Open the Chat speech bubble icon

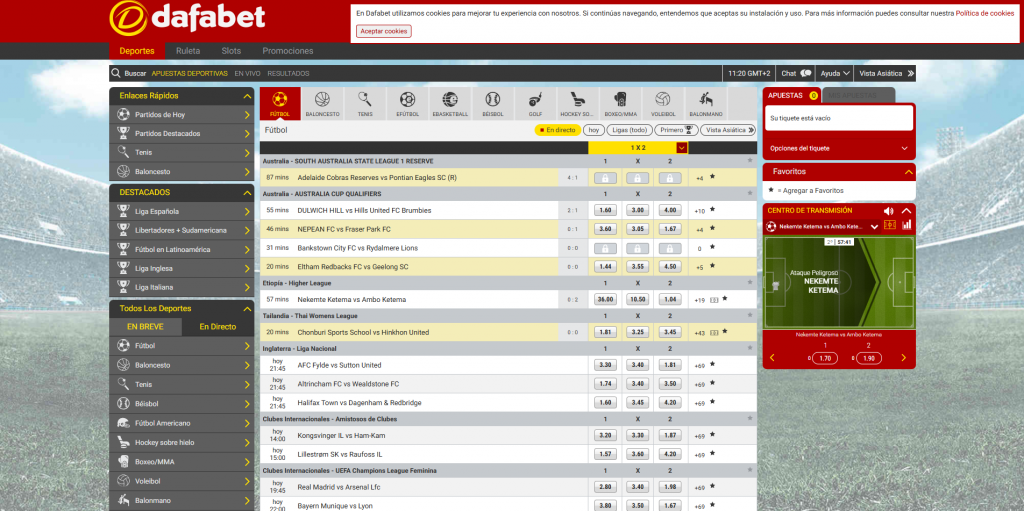click(806, 73)
